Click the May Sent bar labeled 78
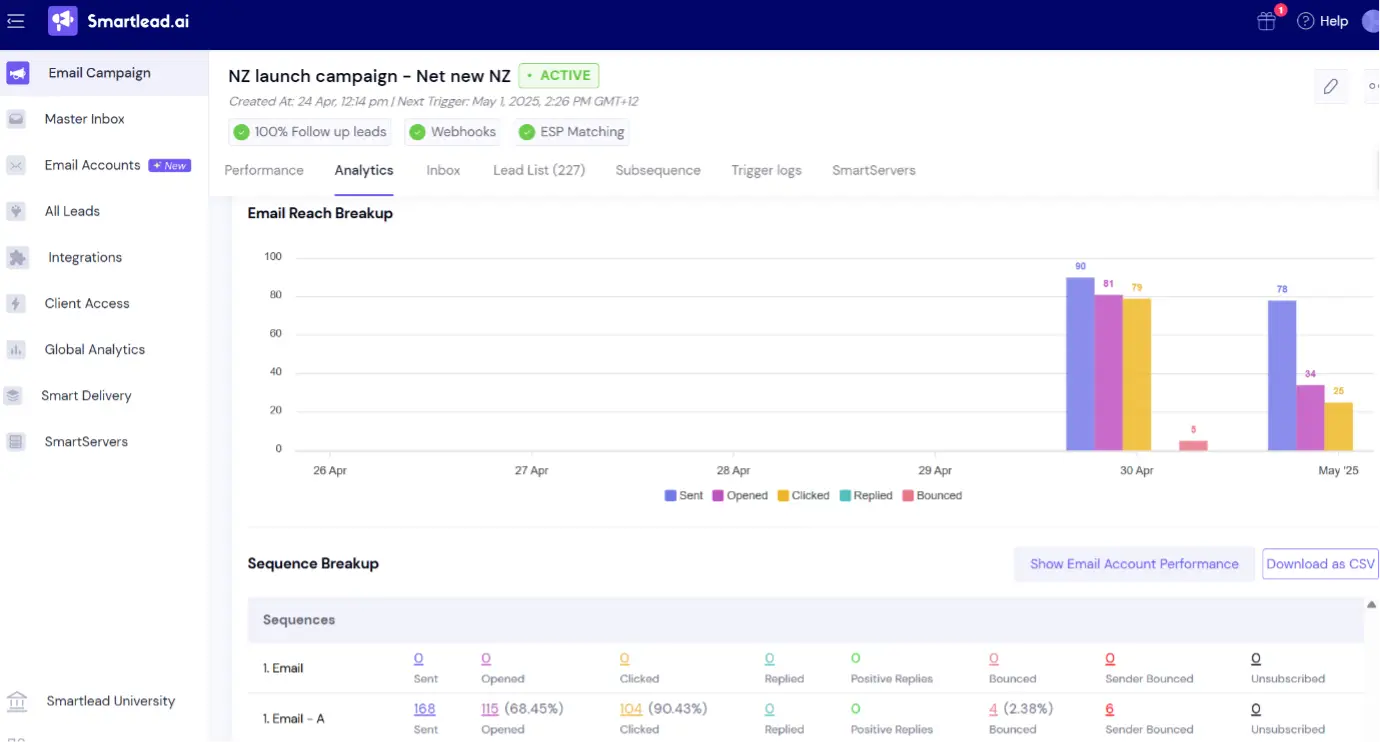 click(1282, 376)
